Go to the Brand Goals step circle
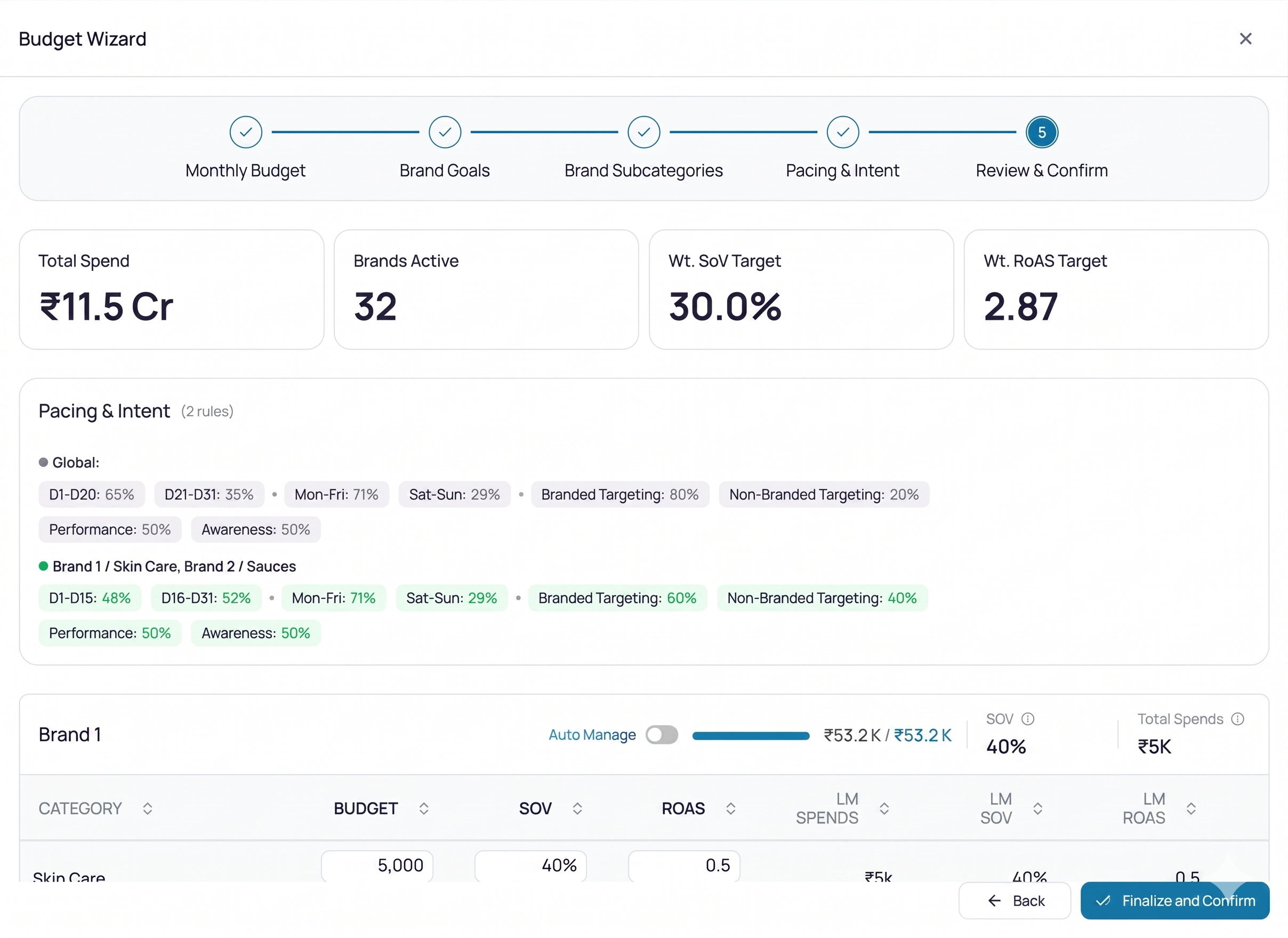 pyautogui.click(x=445, y=132)
